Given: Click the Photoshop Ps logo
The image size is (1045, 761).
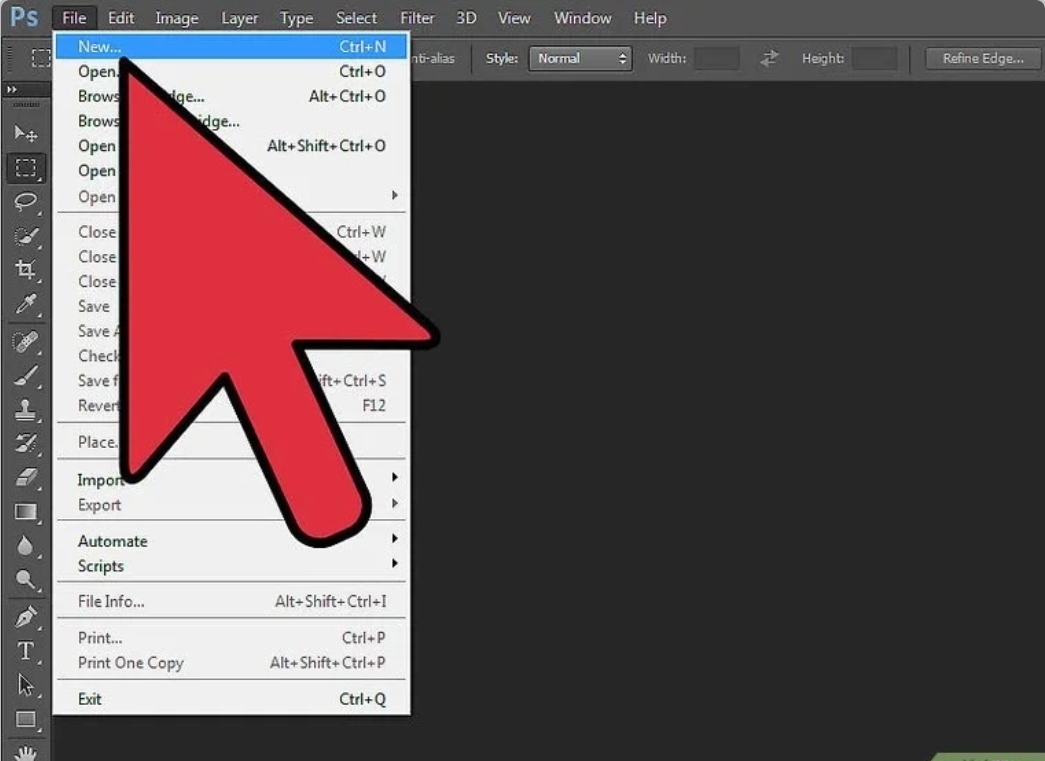Looking at the screenshot, I should point(25,17).
